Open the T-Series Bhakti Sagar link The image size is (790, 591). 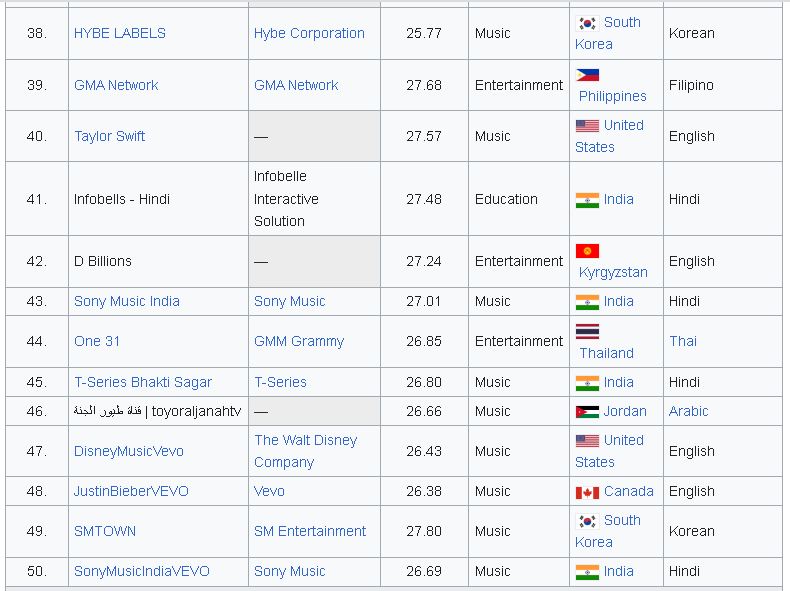(143, 382)
